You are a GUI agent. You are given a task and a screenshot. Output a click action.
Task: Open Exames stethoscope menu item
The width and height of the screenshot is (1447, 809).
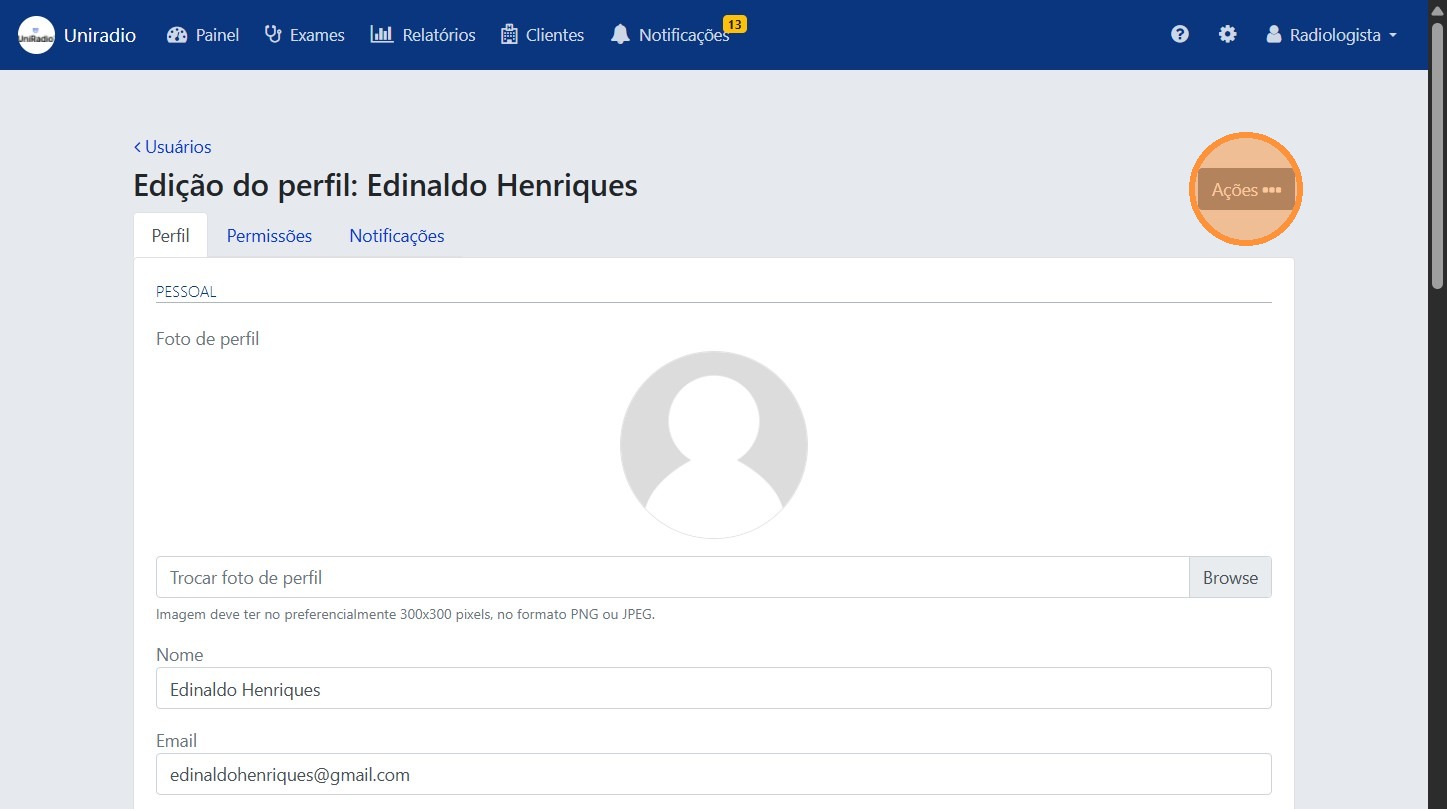273,35
